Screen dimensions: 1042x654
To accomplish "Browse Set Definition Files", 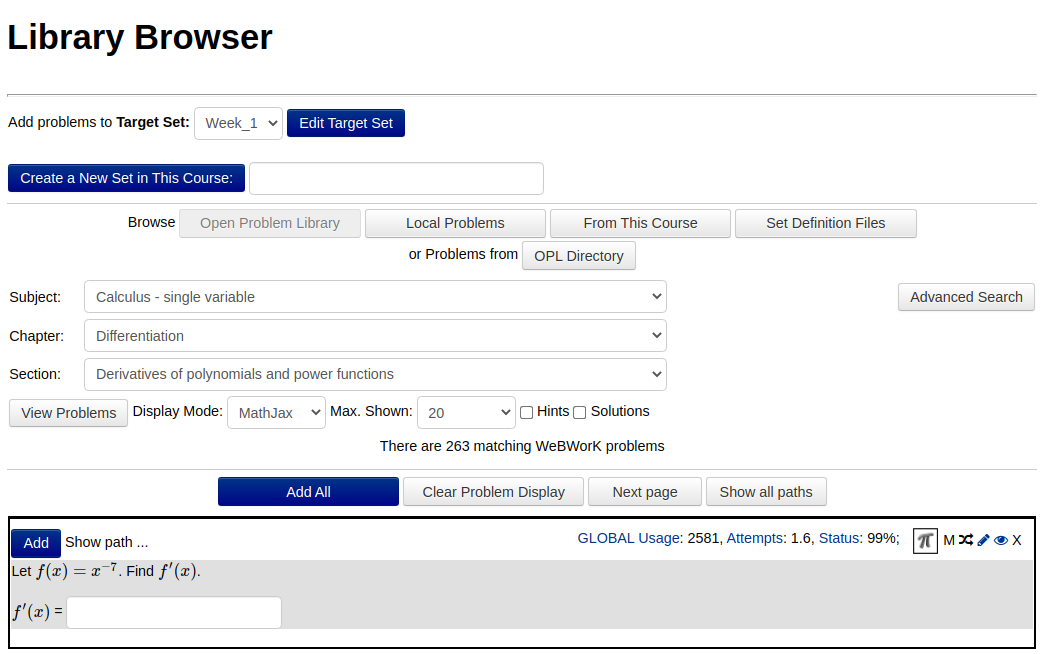I will 826,223.
